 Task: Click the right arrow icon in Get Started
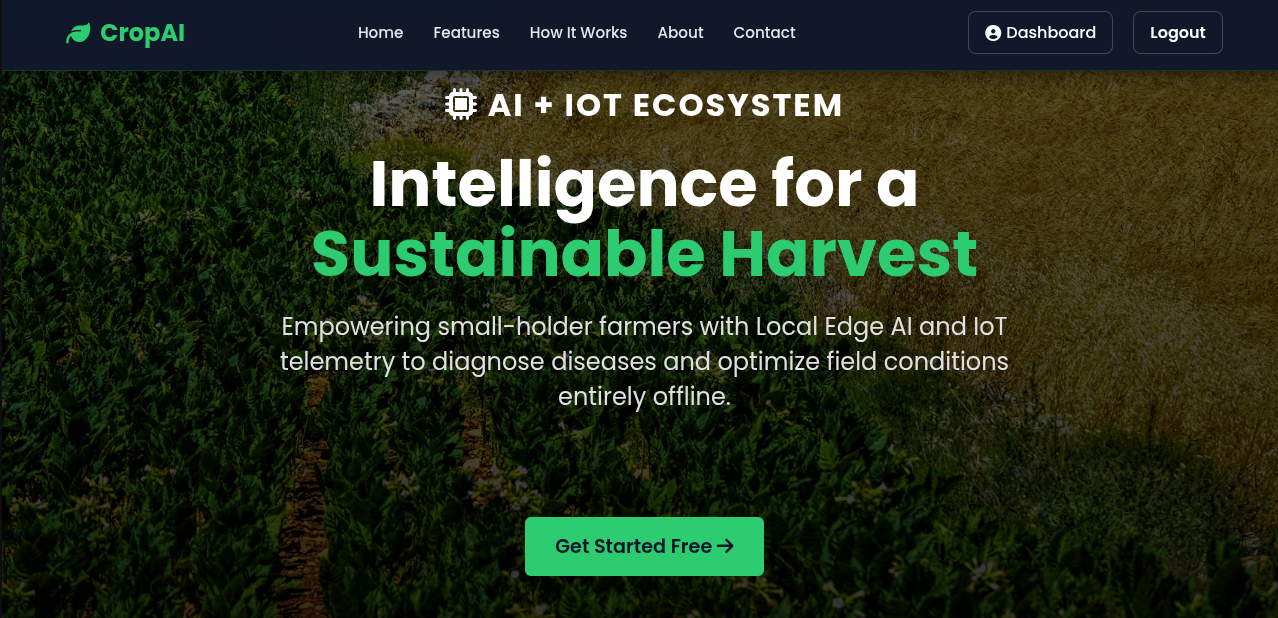726,546
